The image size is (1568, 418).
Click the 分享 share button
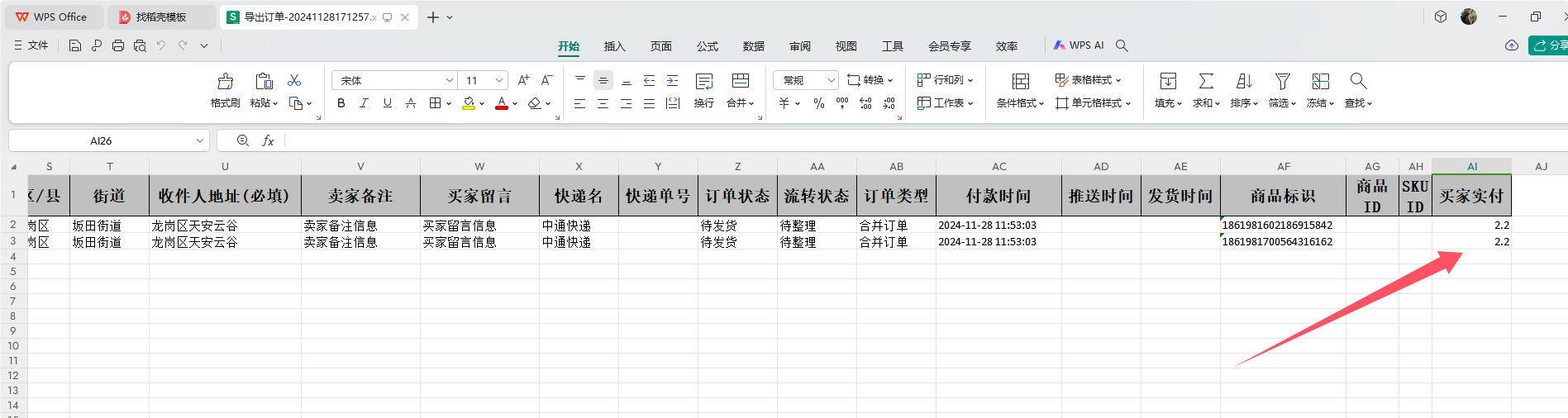1548,45
